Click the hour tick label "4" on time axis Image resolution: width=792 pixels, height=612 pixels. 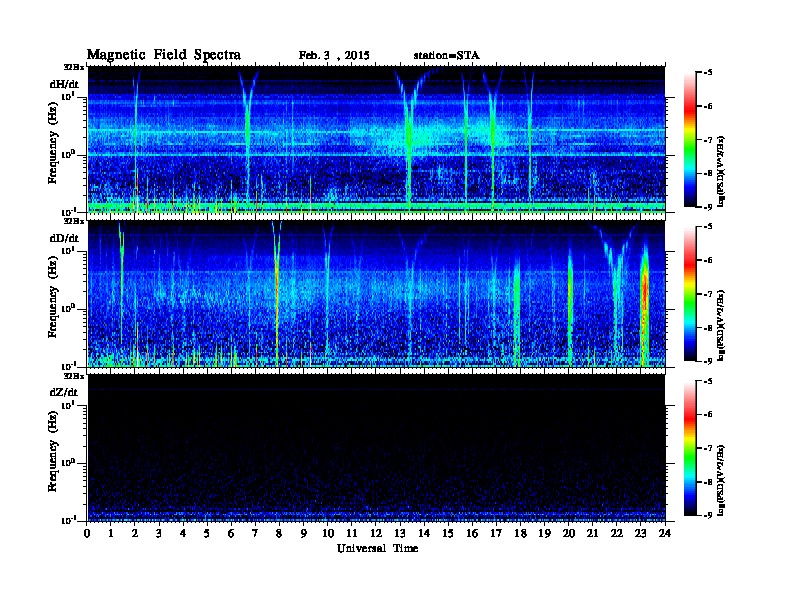pos(183,533)
